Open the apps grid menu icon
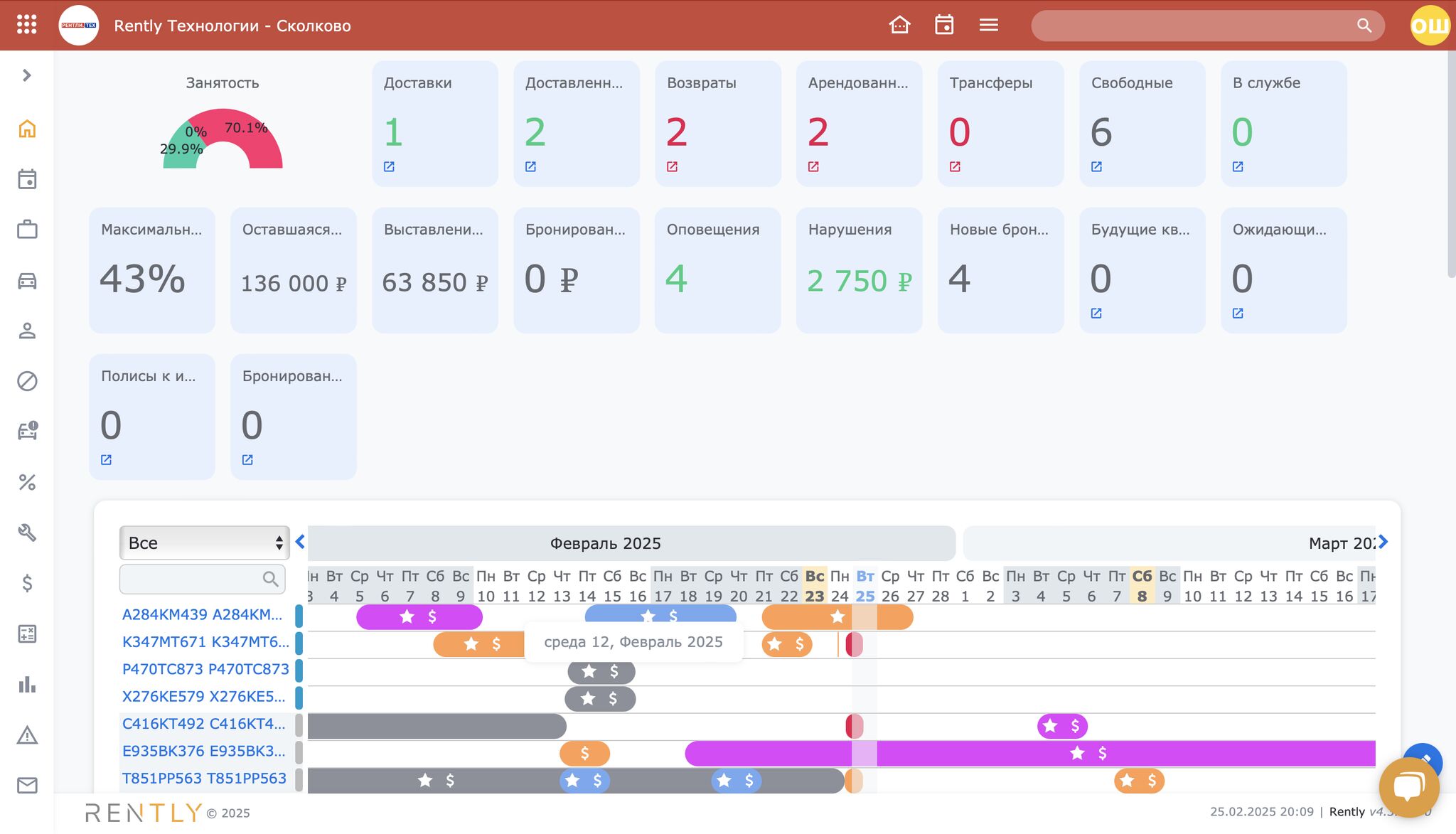Viewport: 1456px width, 834px height. click(26, 25)
